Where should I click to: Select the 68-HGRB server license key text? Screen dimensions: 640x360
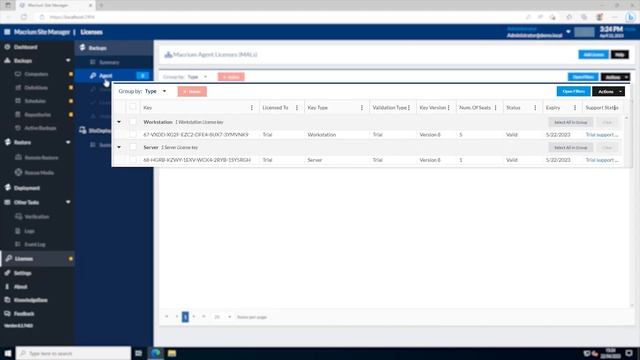[197, 160]
